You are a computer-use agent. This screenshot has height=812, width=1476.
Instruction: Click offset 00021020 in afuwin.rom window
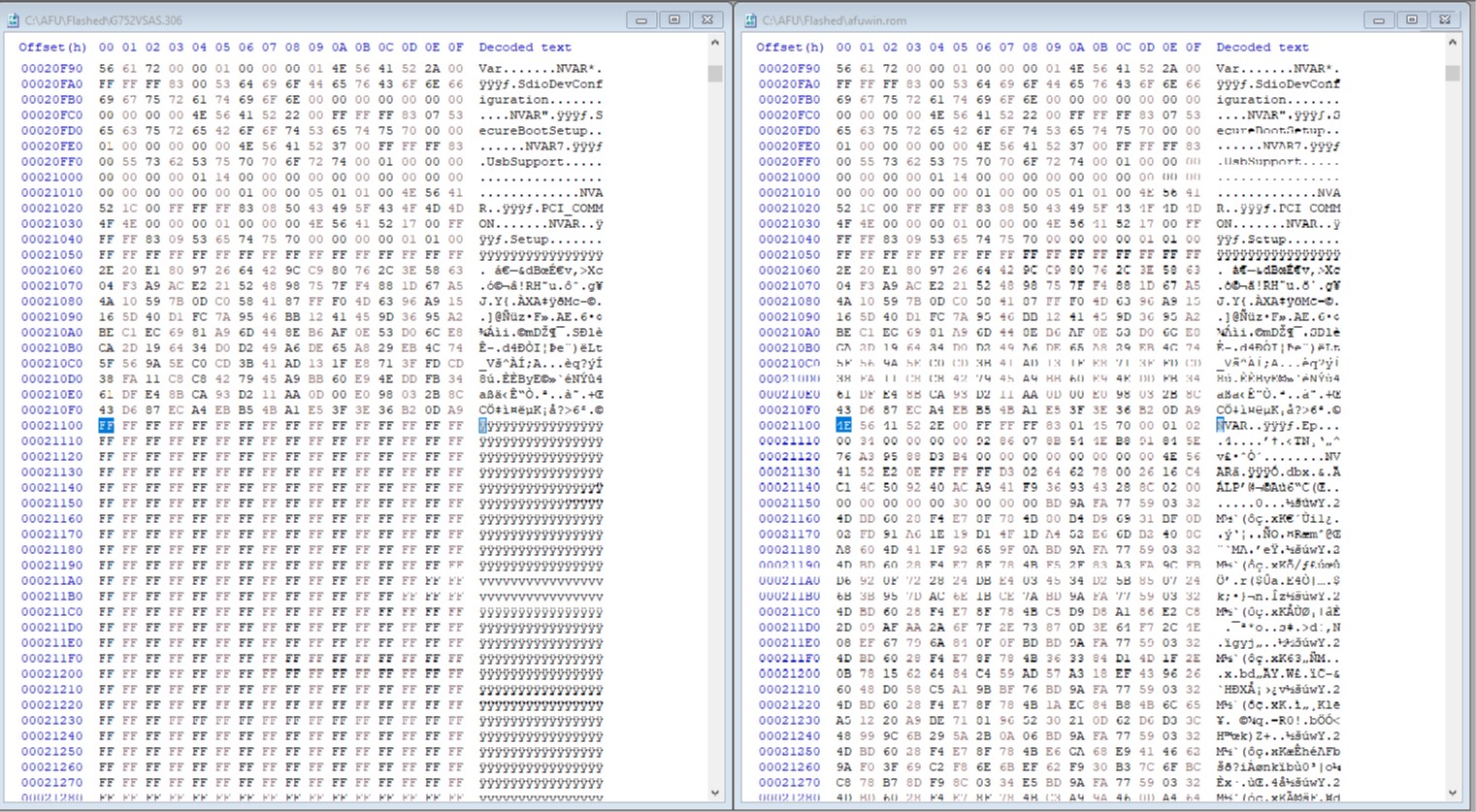pyautogui.click(x=790, y=209)
